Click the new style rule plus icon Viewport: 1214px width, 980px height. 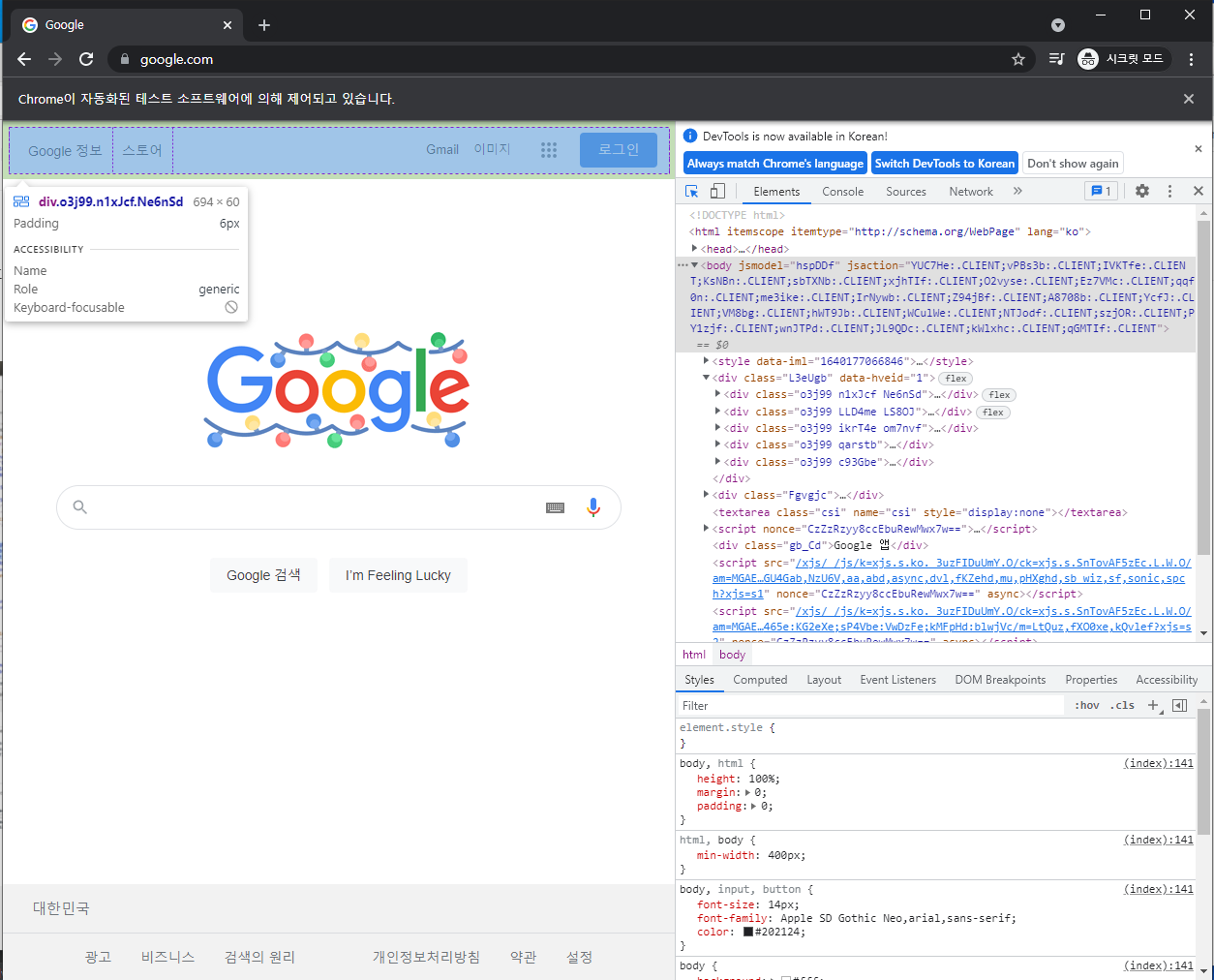(x=1153, y=705)
